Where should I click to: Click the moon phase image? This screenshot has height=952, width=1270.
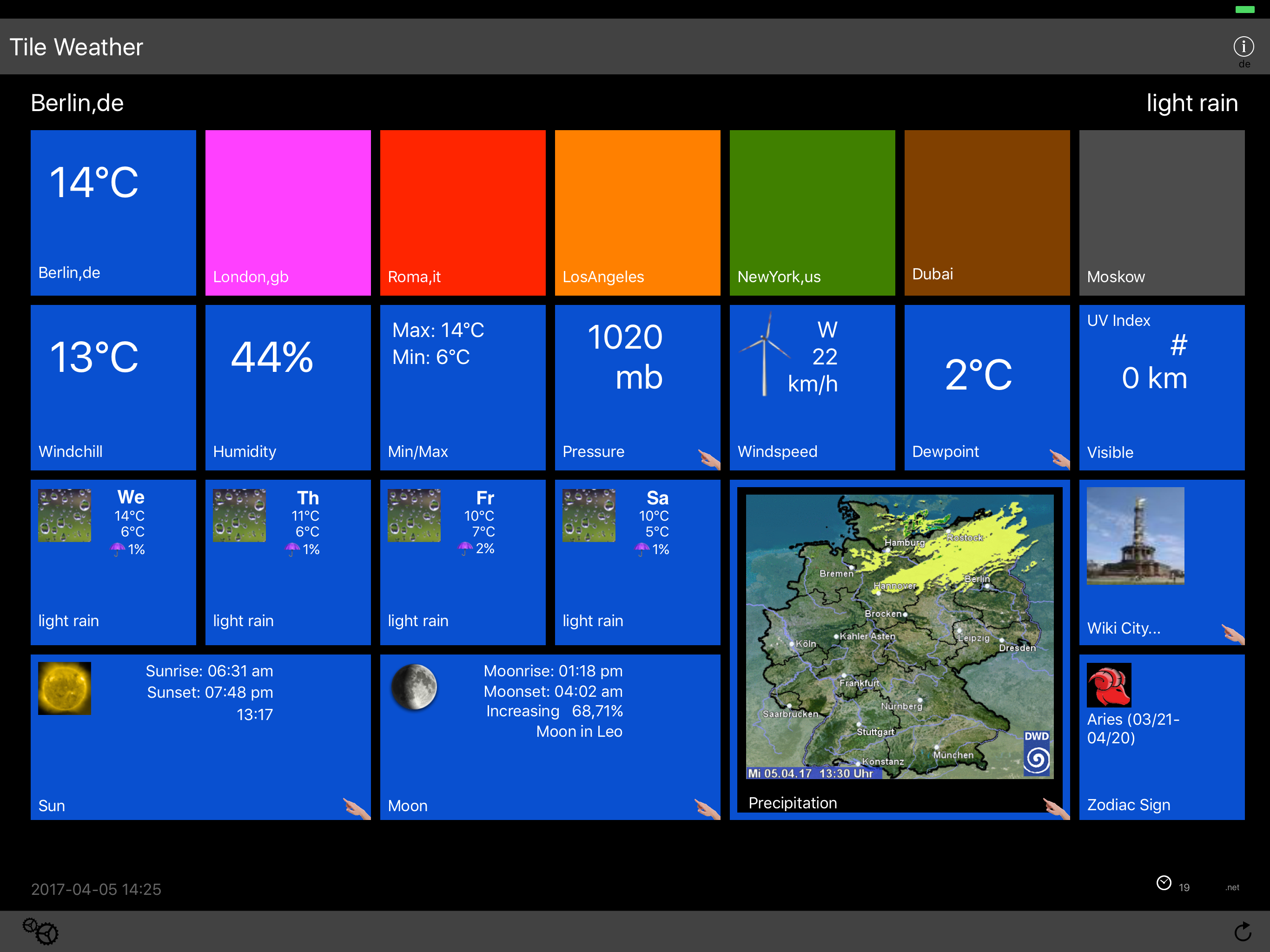(x=414, y=687)
